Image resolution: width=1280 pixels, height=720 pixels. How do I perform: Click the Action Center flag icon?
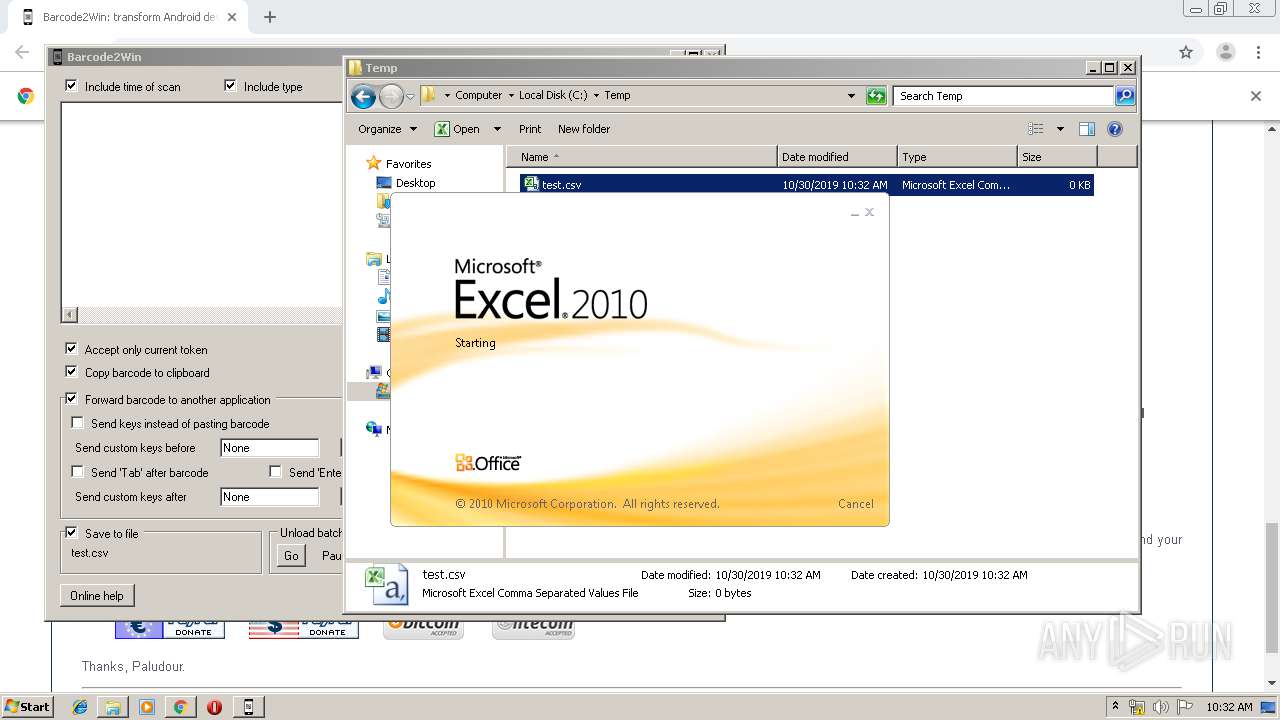pos(1185,707)
